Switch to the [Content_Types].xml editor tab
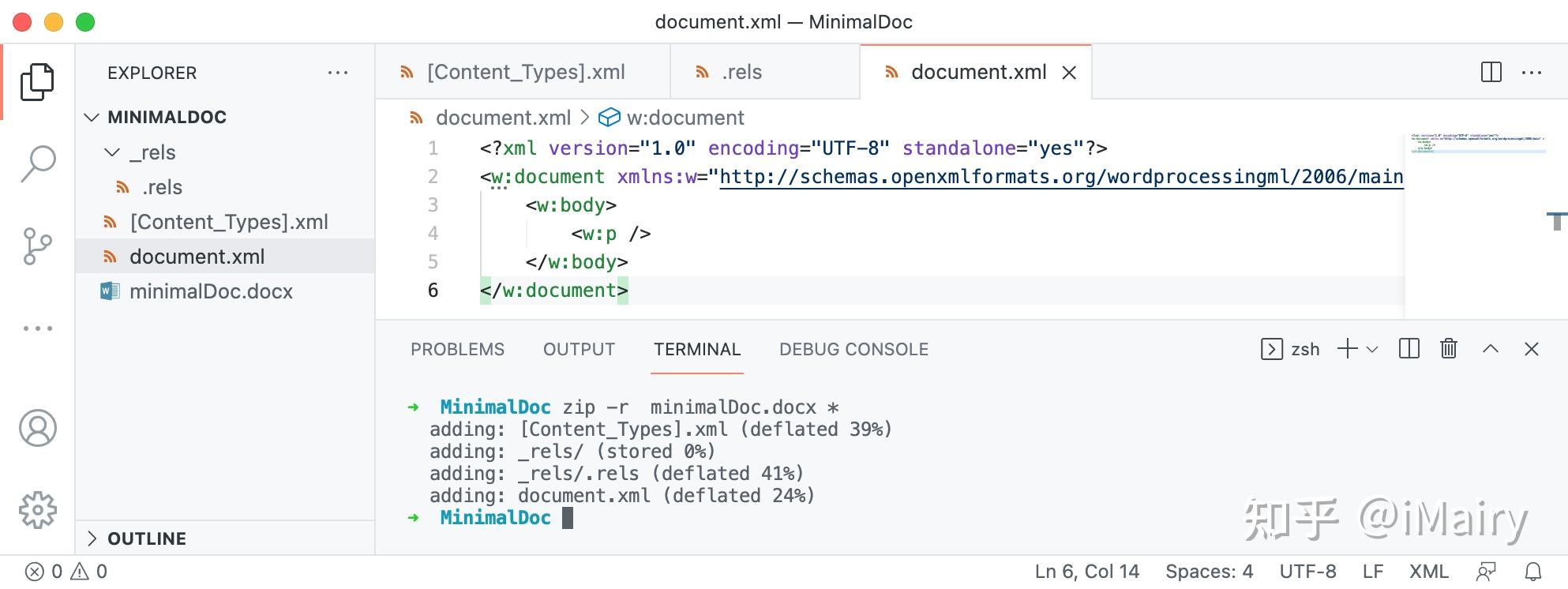The width and height of the screenshot is (1568, 589). [x=525, y=73]
